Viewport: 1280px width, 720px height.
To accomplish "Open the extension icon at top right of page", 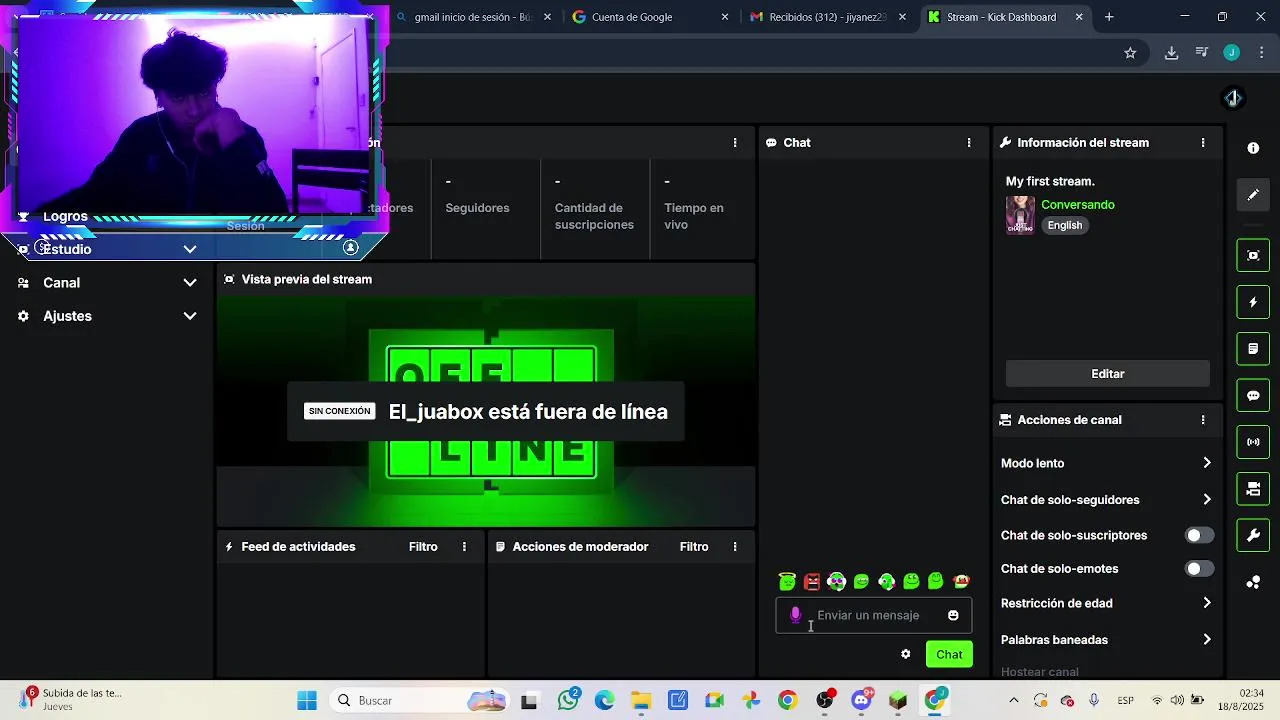I will pyautogui.click(x=1233, y=98).
